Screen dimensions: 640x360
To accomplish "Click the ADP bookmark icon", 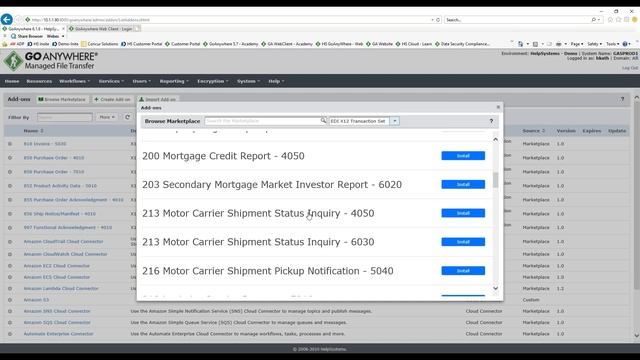I will point(13,44).
